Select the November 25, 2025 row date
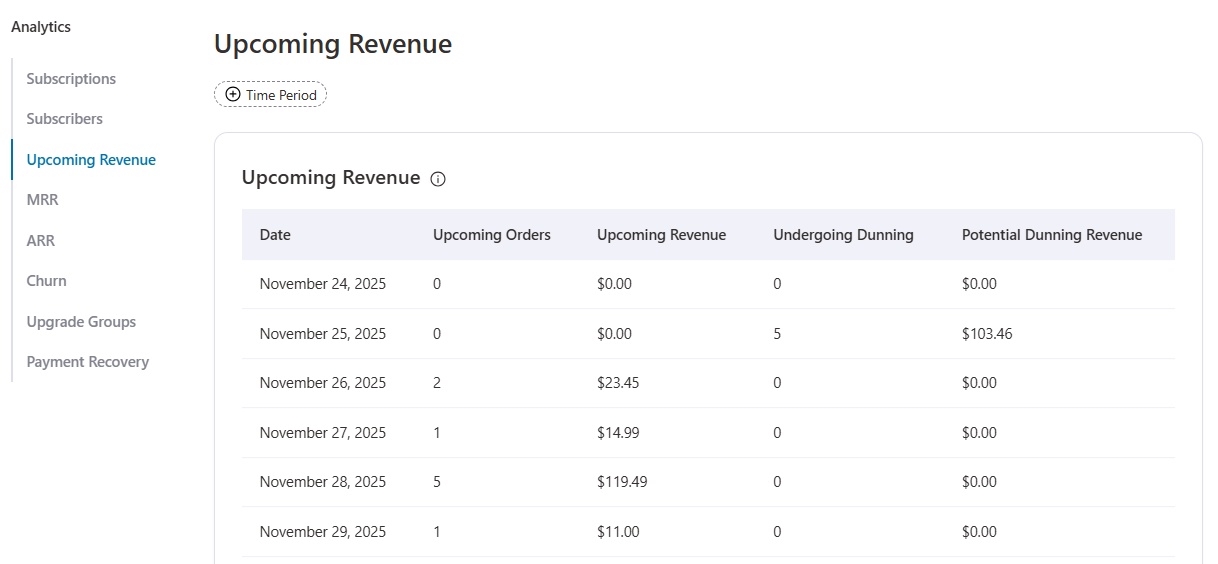The width and height of the screenshot is (1218, 564). click(323, 334)
